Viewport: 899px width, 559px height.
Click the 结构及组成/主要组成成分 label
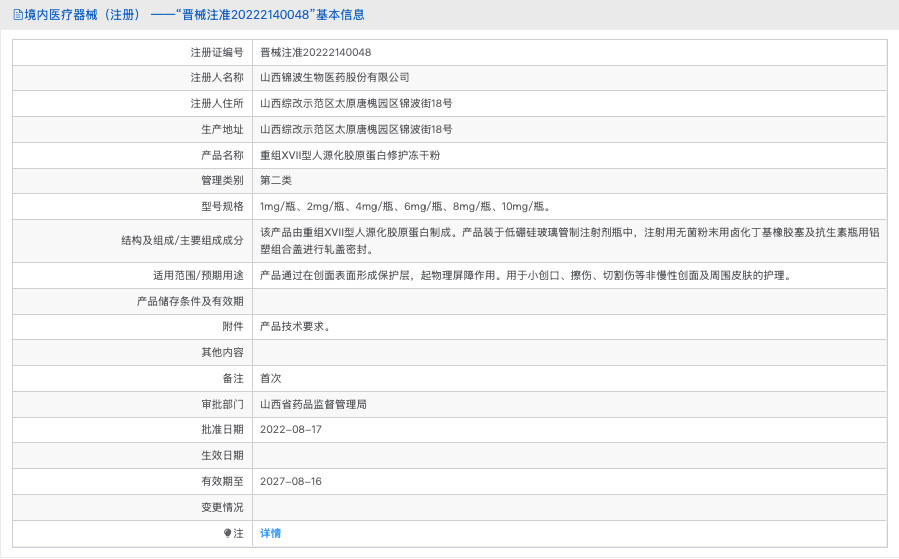tap(182, 241)
